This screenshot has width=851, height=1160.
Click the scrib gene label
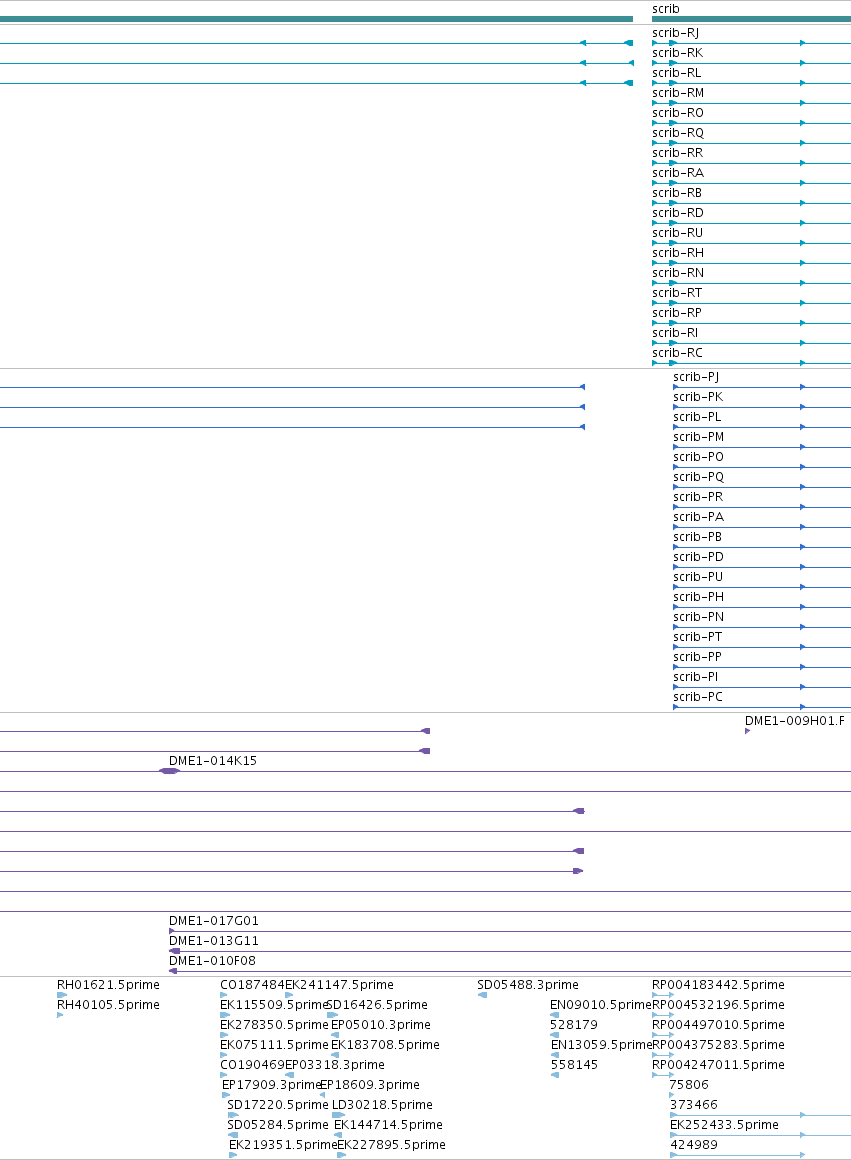tap(665, 9)
